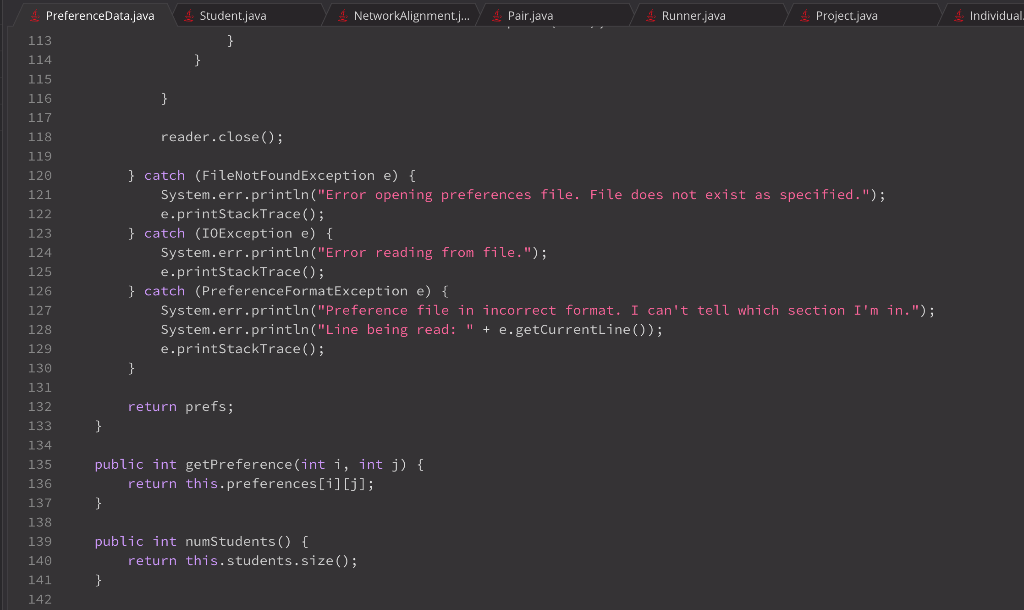Switch to the Pair.java tab

click(x=556, y=15)
